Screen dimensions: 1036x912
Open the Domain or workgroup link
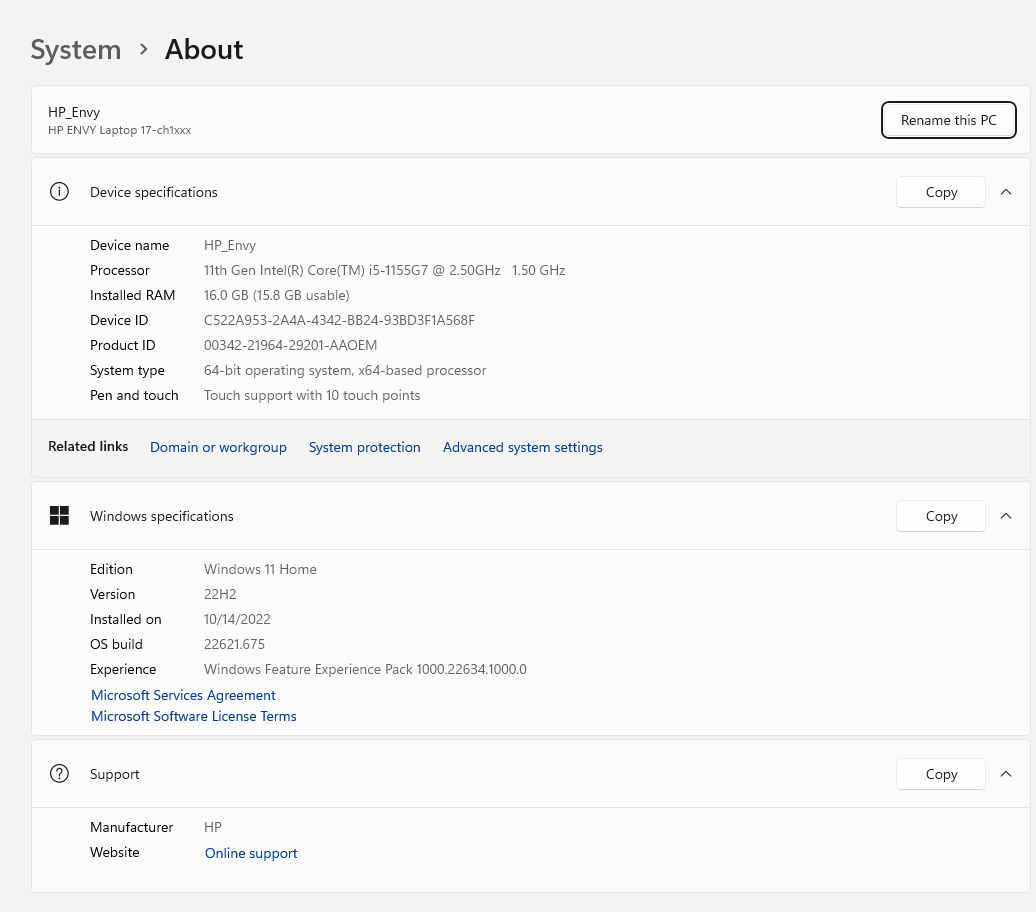[x=218, y=447]
